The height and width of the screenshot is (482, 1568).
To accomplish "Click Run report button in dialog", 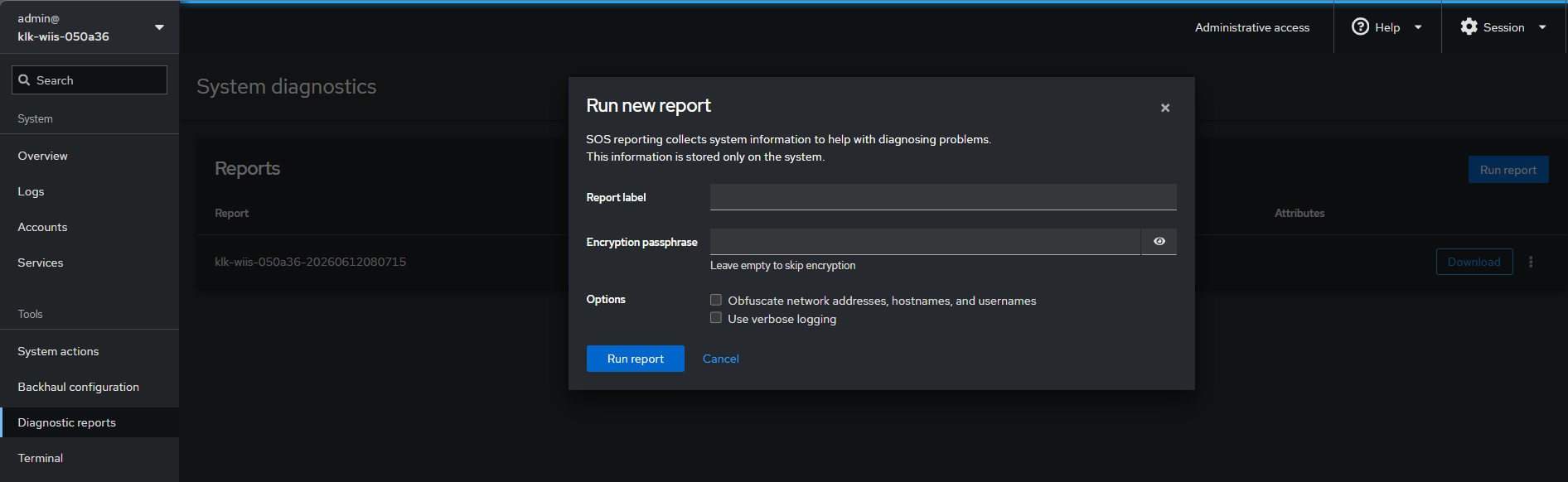I will (x=635, y=359).
